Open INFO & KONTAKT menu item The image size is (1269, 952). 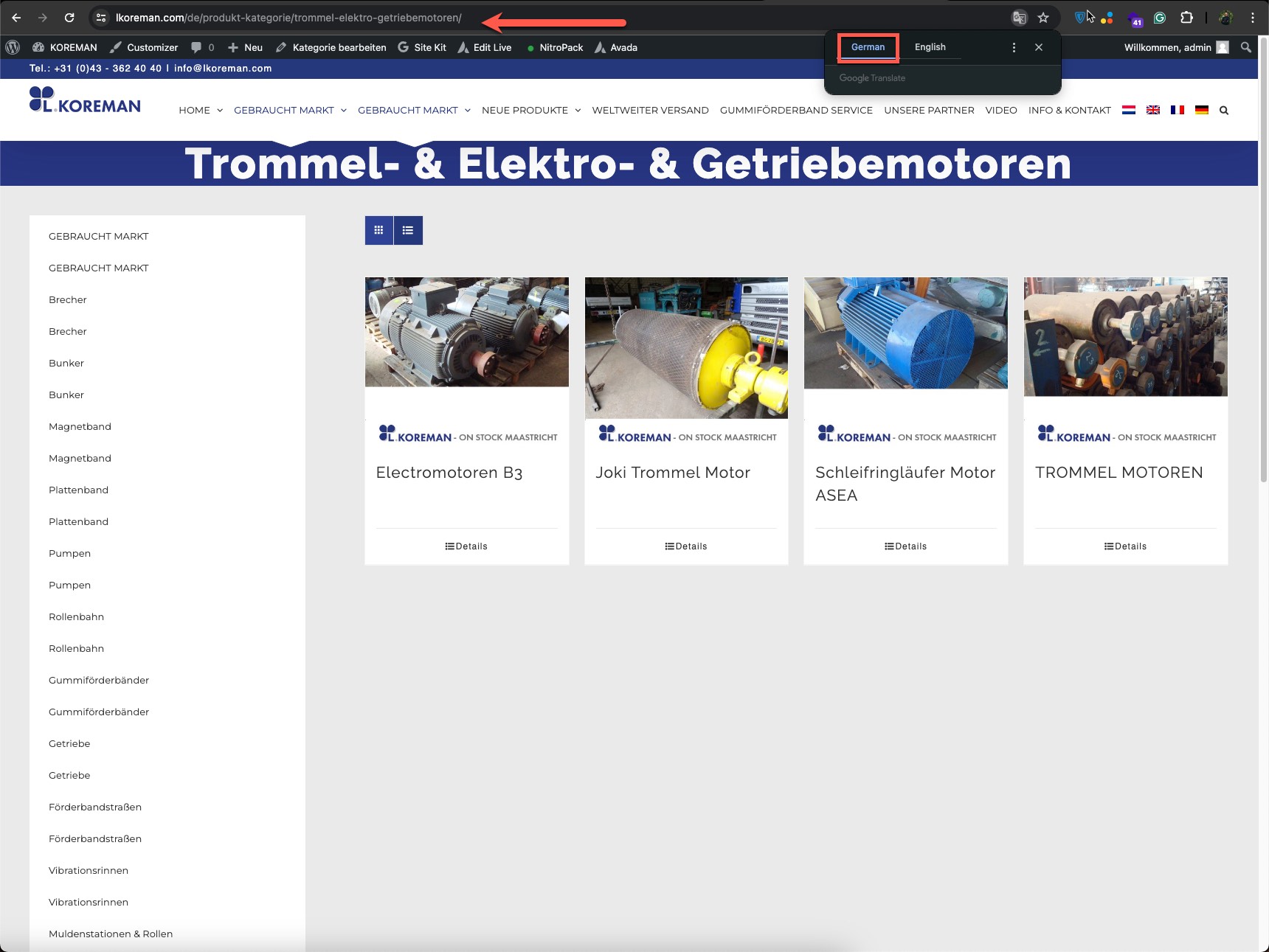click(x=1069, y=110)
